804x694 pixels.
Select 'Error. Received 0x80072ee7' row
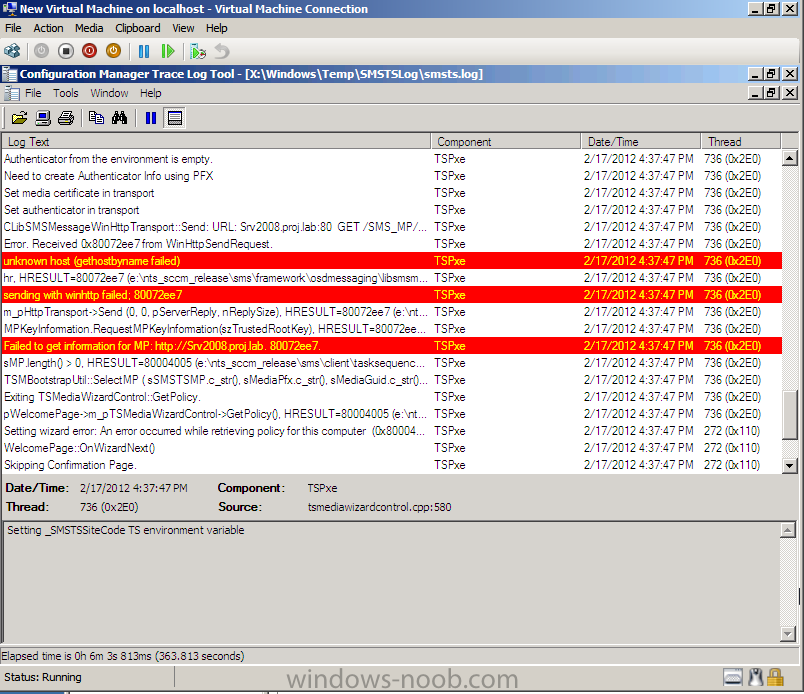point(392,244)
